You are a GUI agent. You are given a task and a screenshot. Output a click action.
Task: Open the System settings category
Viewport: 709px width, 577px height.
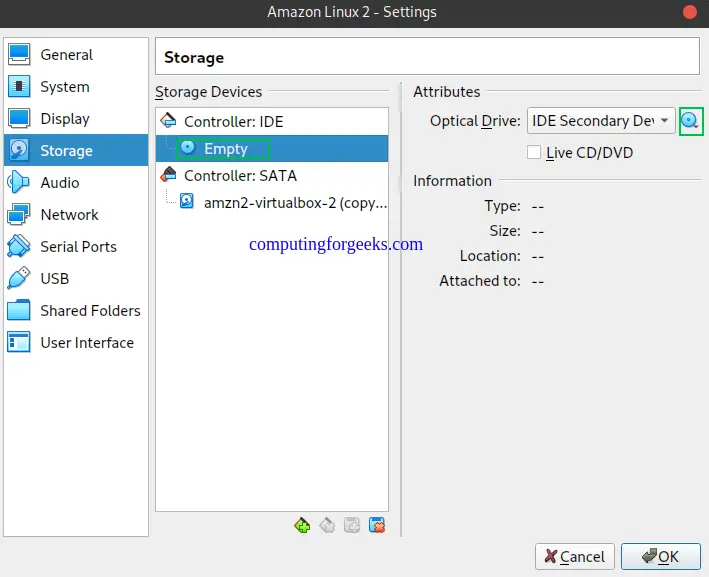pos(76,86)
